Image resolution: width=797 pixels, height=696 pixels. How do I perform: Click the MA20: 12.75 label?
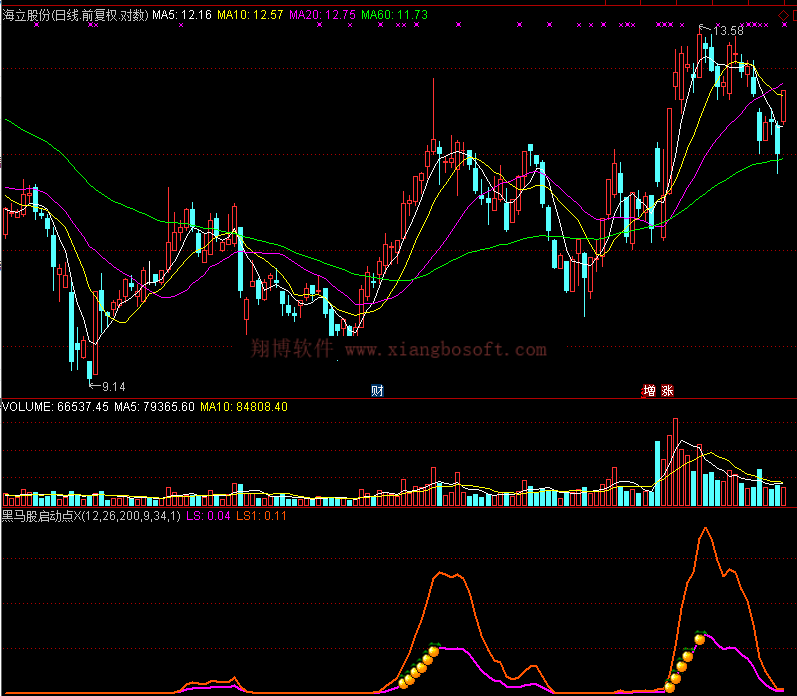(322, 15)
